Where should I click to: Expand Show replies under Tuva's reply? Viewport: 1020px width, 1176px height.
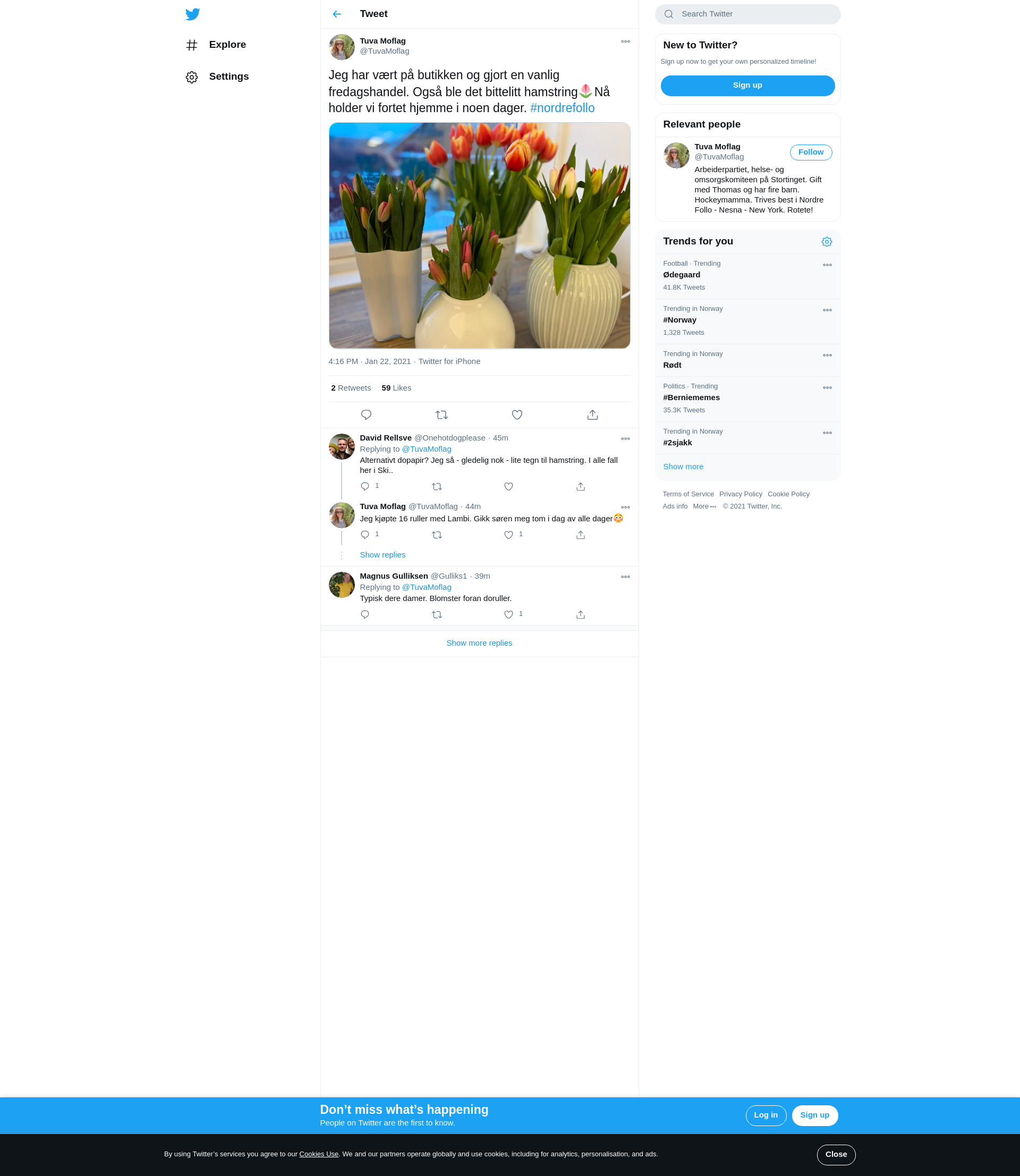pos(382,555)
